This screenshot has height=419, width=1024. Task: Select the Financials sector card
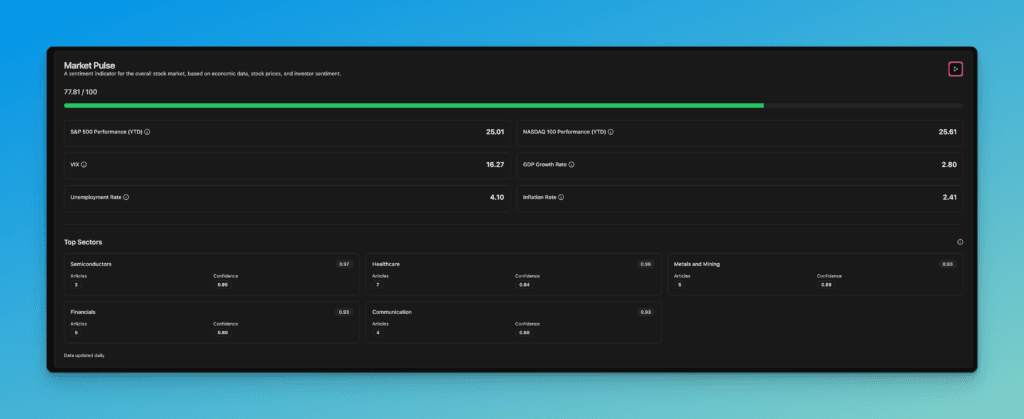coord(210,322)
